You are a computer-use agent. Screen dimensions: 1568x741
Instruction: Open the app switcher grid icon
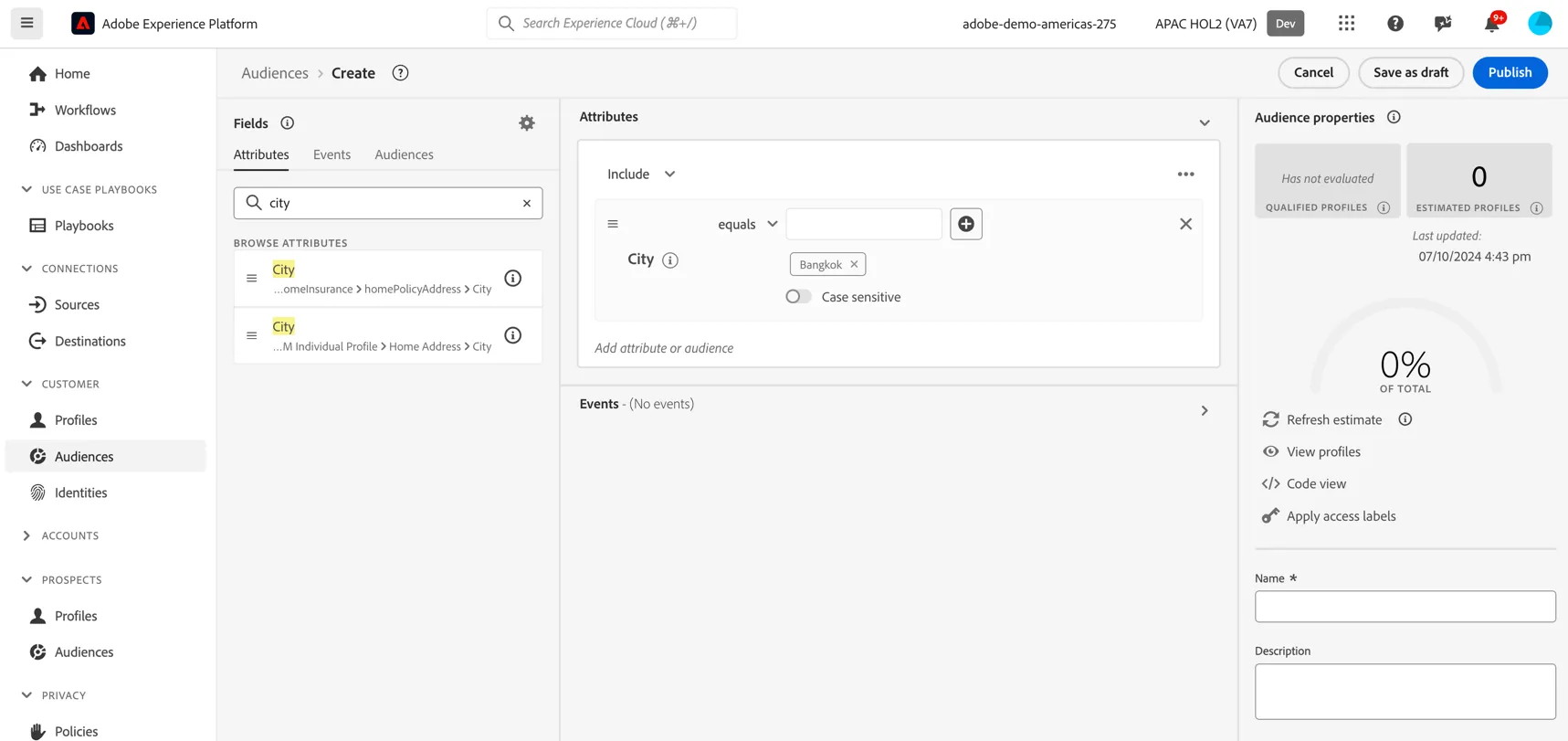coord(1346,23)
